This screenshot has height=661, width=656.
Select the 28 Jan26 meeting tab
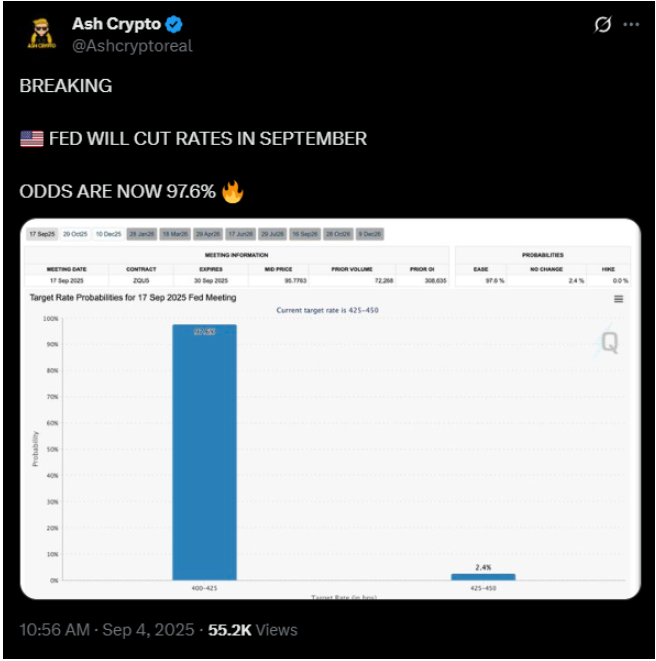tap(141, 234)
